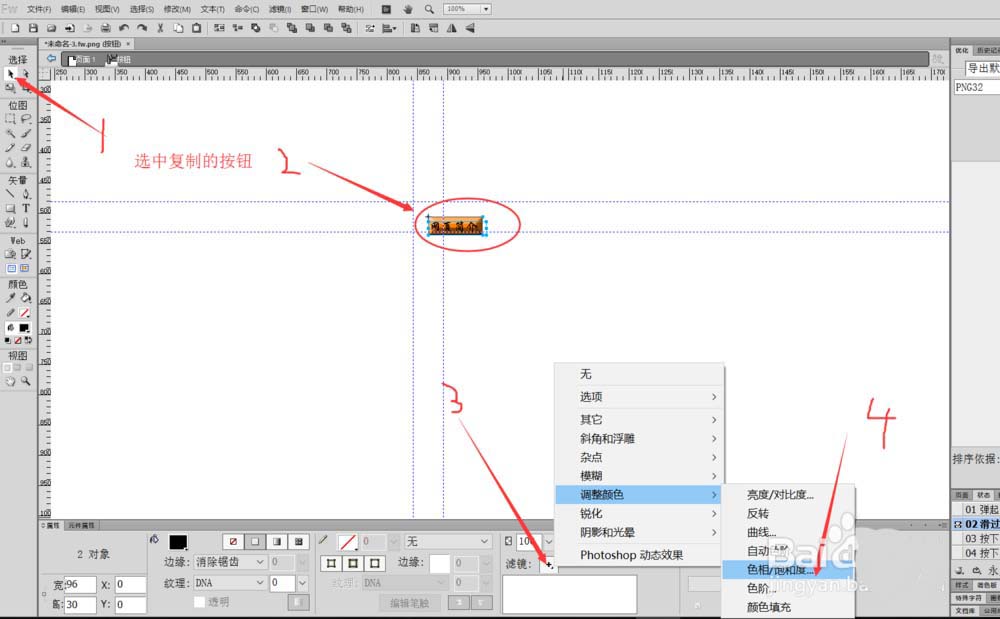Click the Print toolbar icon
1000x619 pixels.
(105, 28)
